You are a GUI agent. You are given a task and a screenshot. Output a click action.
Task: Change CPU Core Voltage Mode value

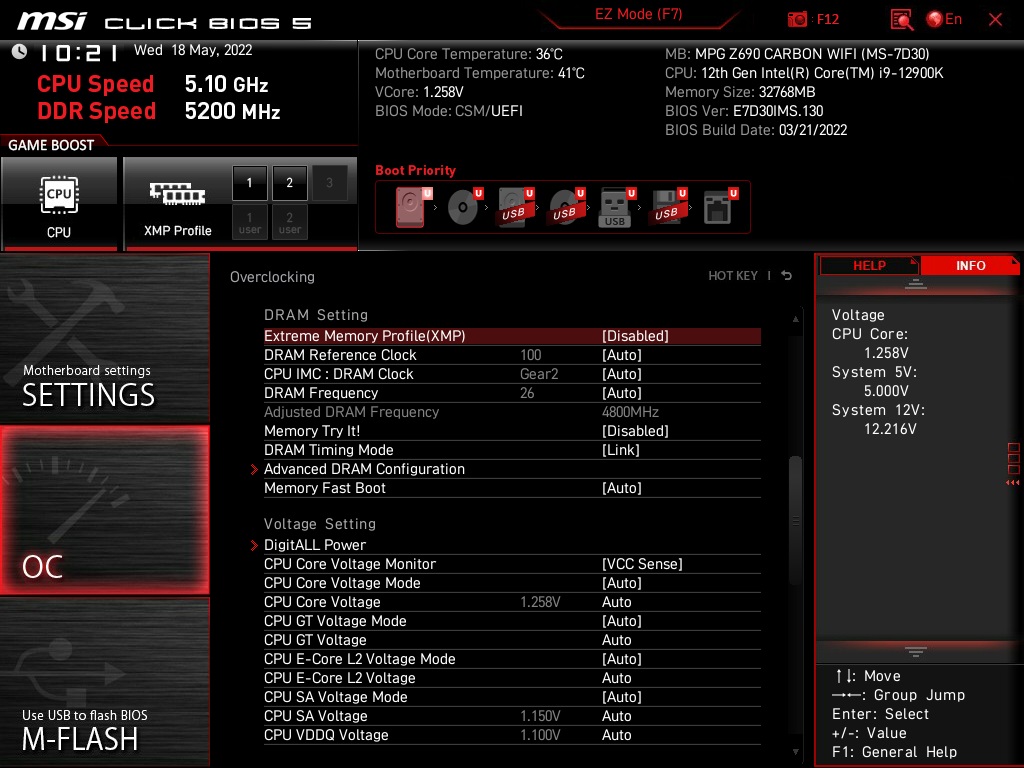(512, 583)
